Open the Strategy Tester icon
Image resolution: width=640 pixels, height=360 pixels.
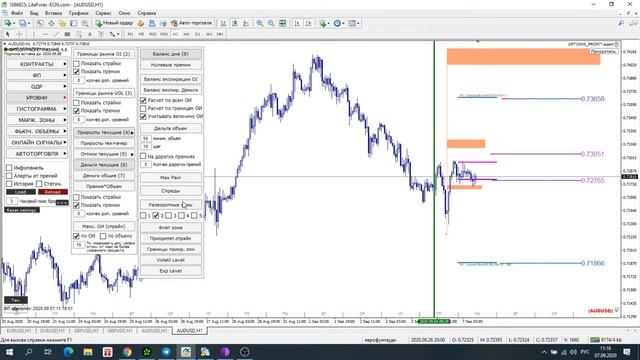coord(85,23)
